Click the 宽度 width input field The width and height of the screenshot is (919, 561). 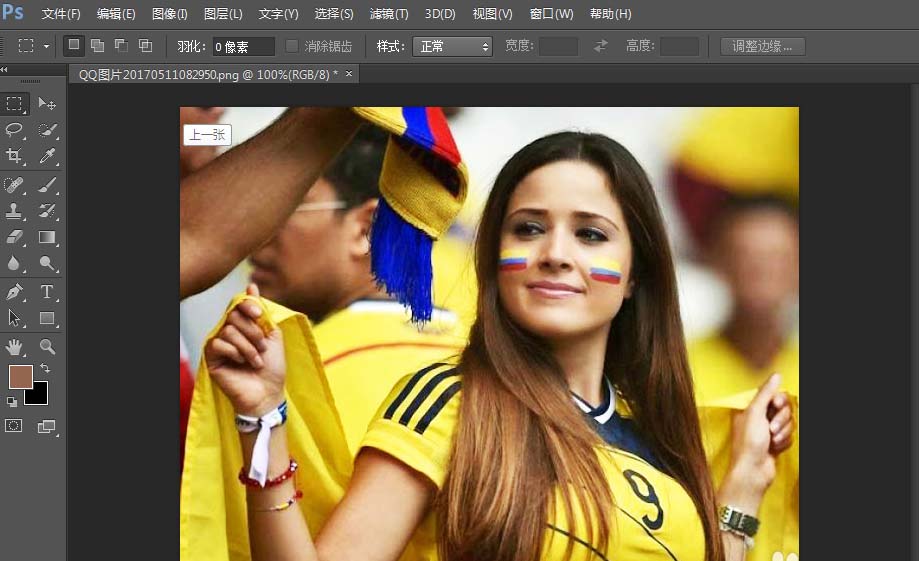click(x=559, y=46)
